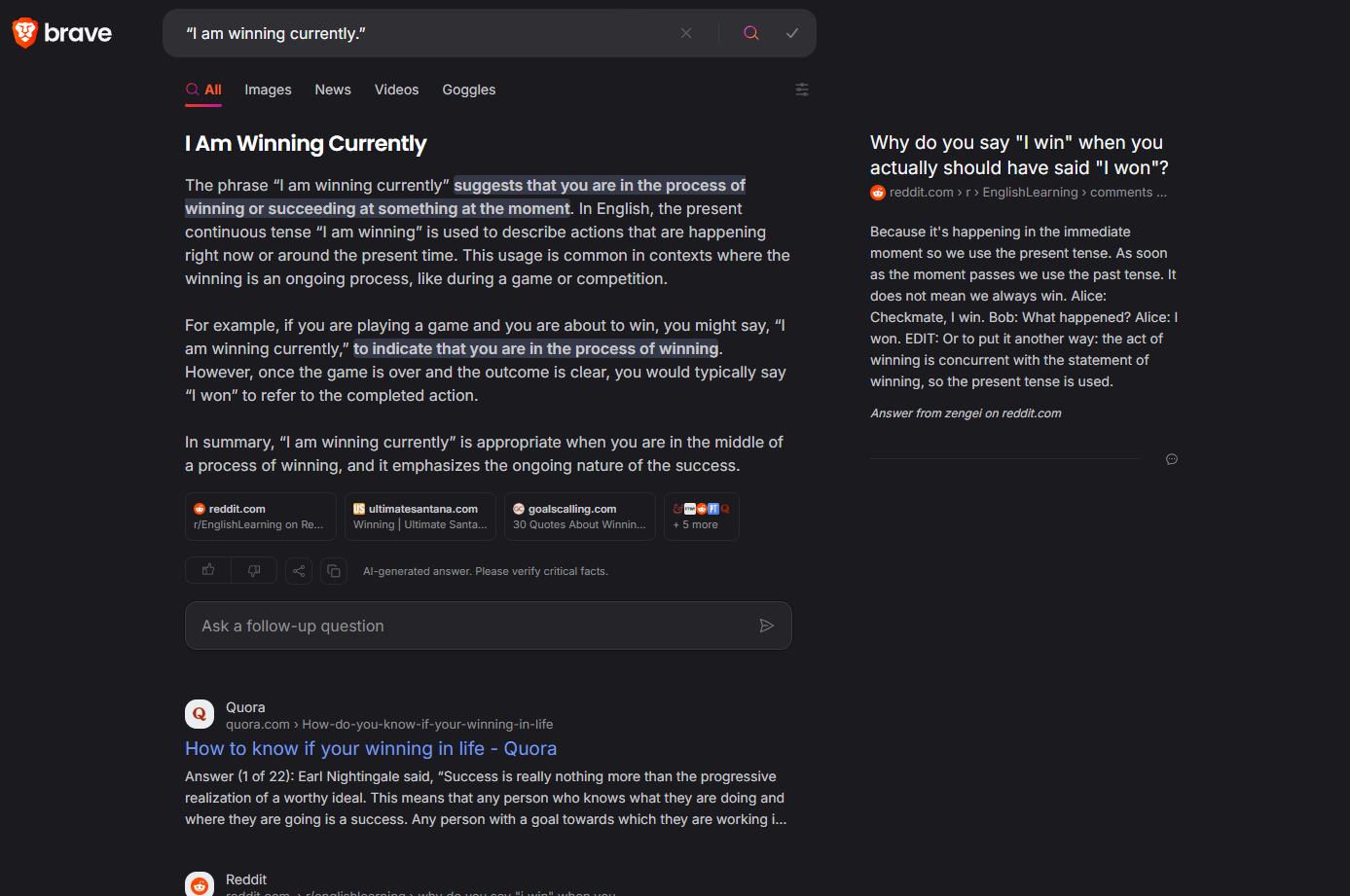Click the checkmark icon in search bar

pos(792,33)
